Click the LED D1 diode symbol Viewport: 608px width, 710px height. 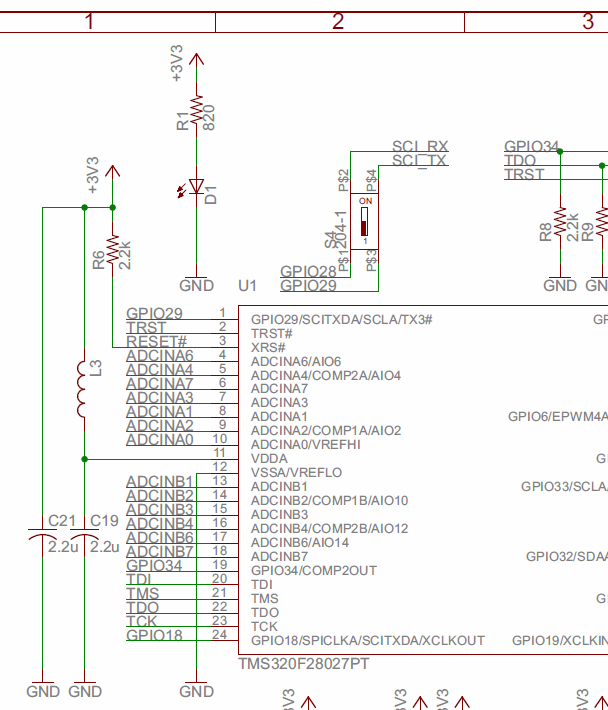(196, 186)
